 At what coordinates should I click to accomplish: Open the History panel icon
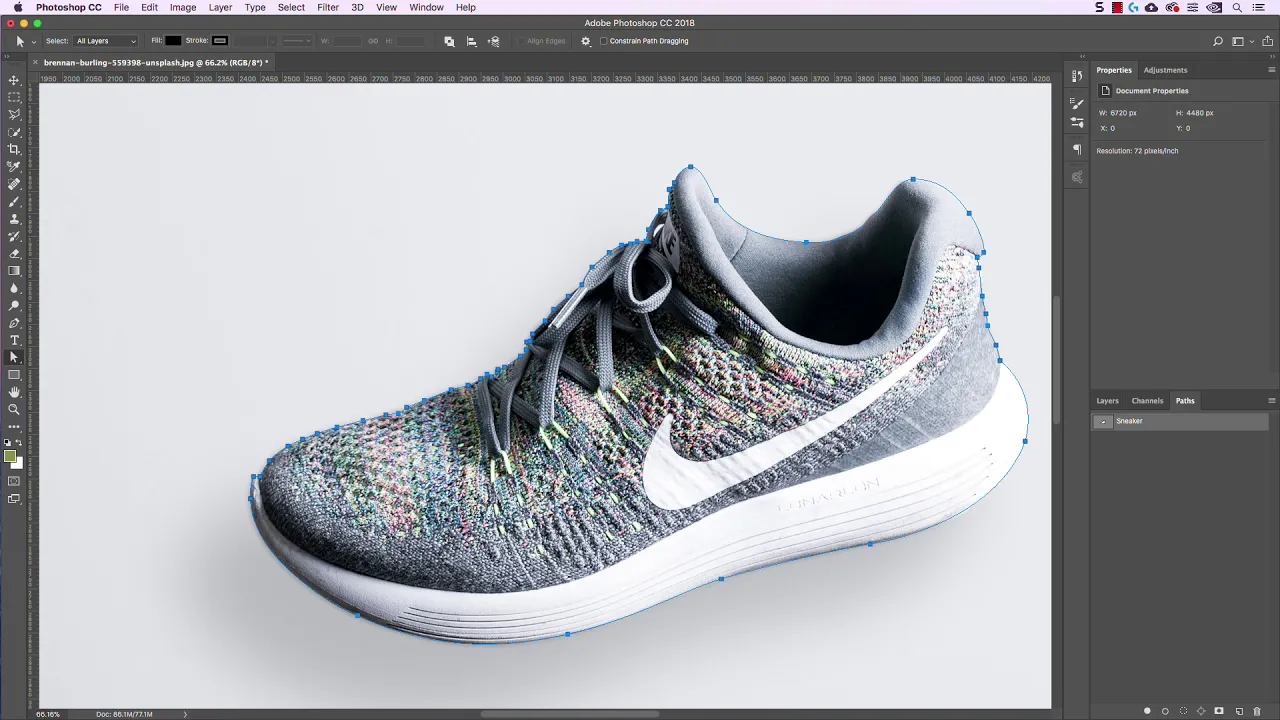click(1077, 76)
